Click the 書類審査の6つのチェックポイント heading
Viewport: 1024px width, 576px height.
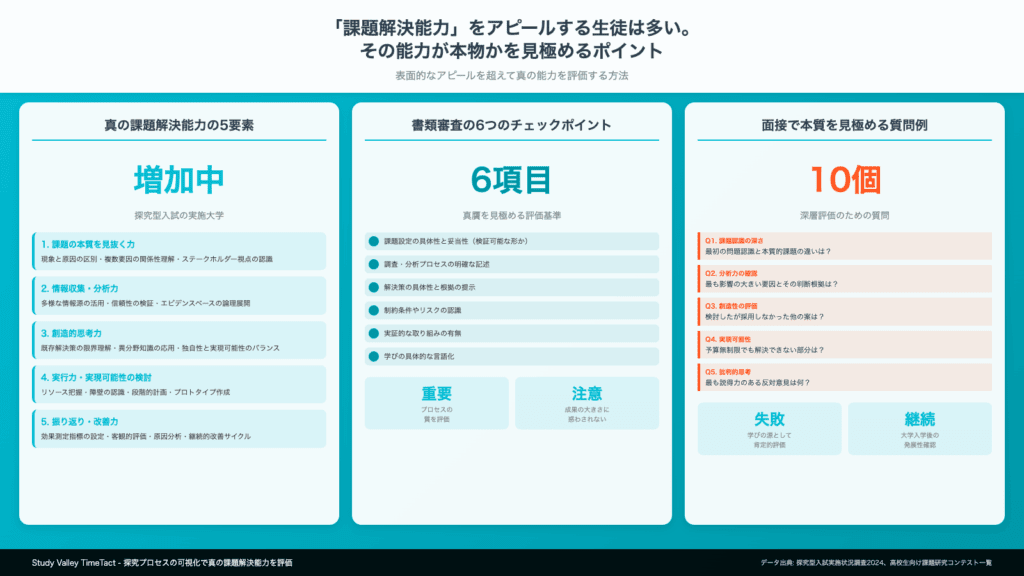[x=511, y=126]
